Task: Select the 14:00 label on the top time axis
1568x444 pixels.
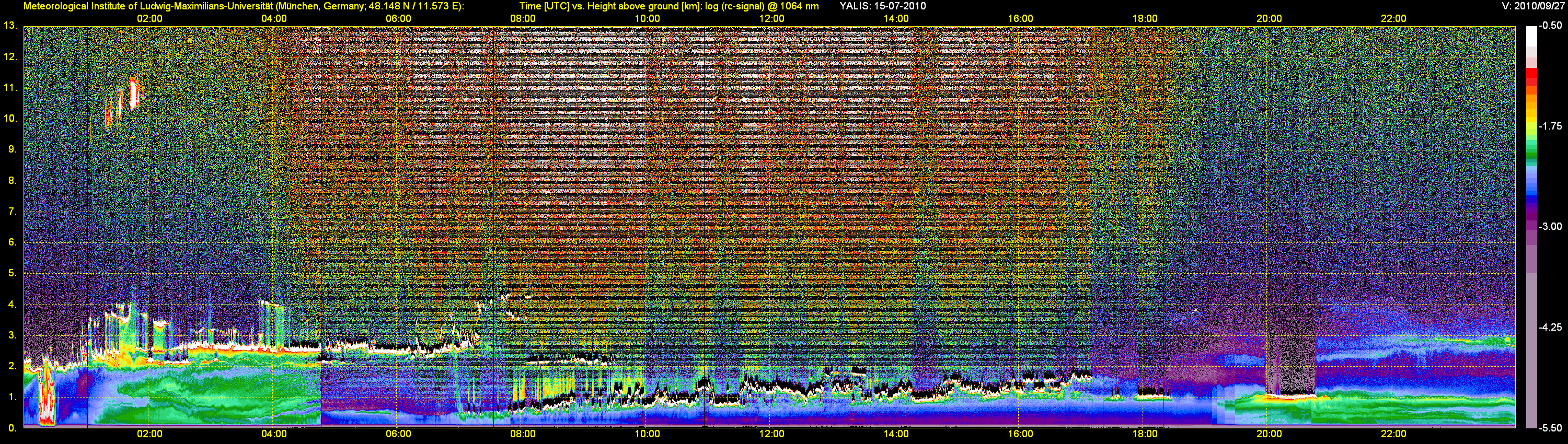Action: click(x=896, y=18)
